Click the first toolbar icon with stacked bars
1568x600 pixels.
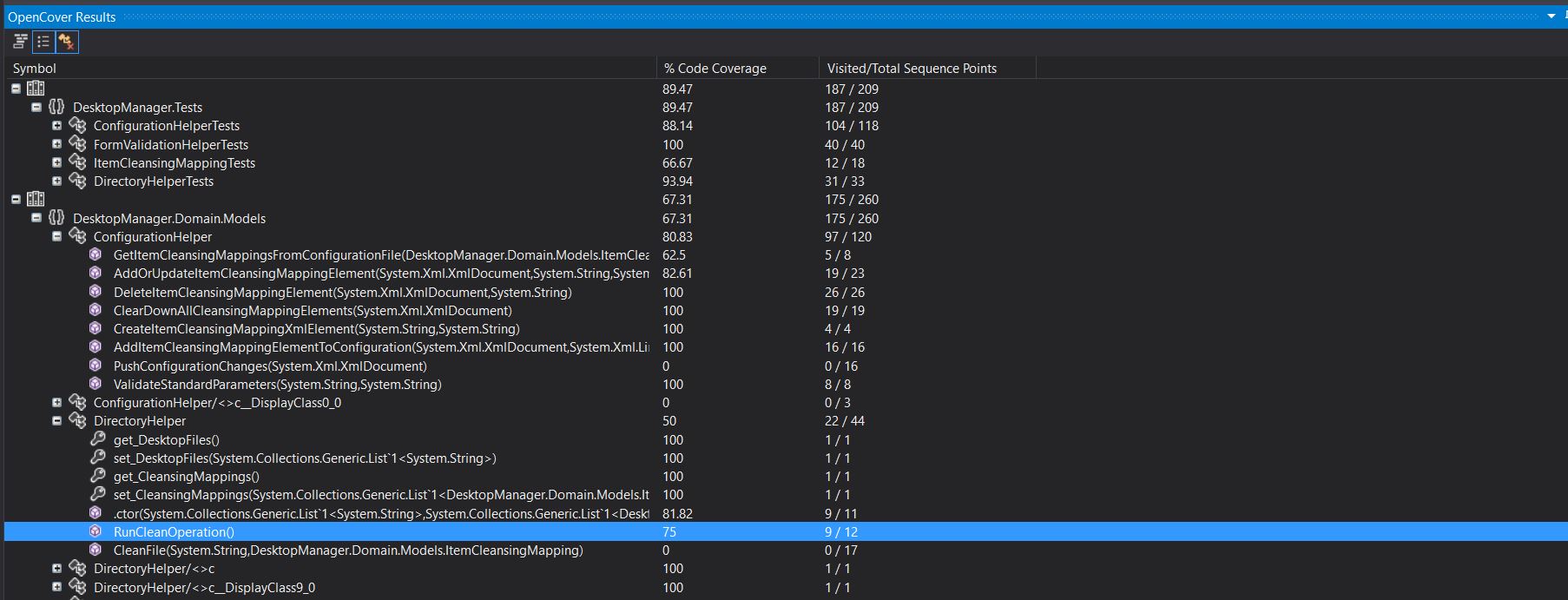click(x=21, y=41)
